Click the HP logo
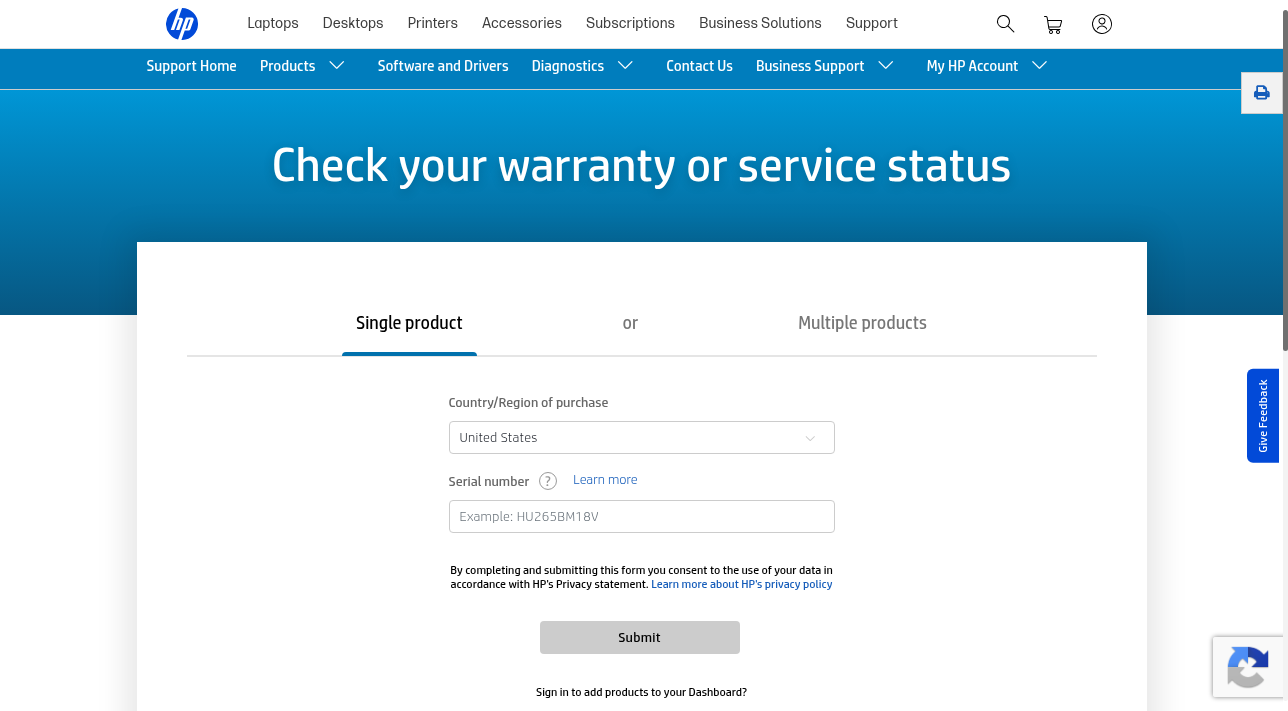The height and width of the screenshot is (711, 1288). [182, 23]
